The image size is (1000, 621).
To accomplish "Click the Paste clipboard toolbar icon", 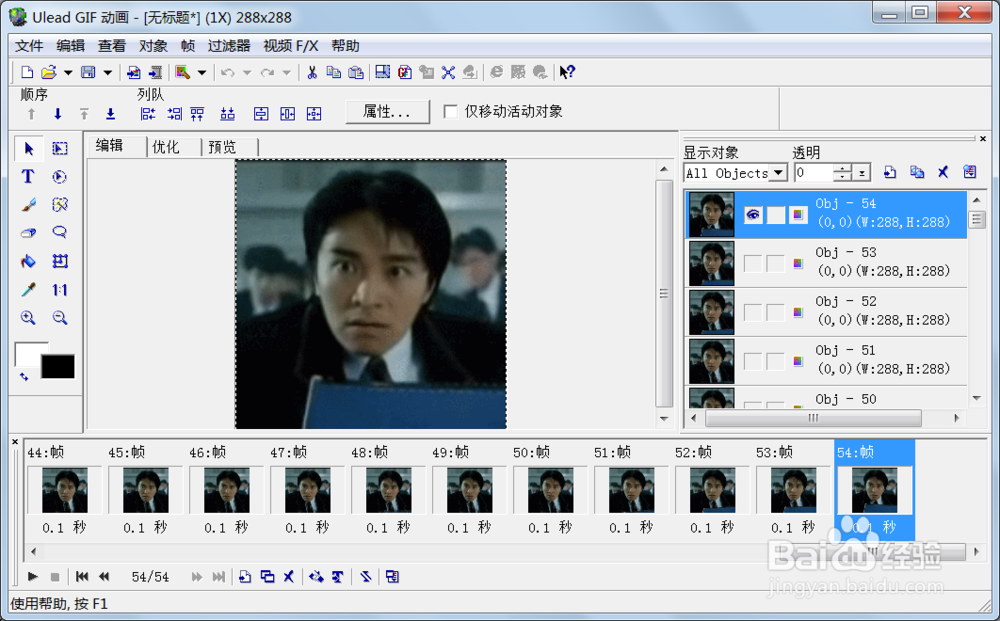I will (x=356, y=72).
